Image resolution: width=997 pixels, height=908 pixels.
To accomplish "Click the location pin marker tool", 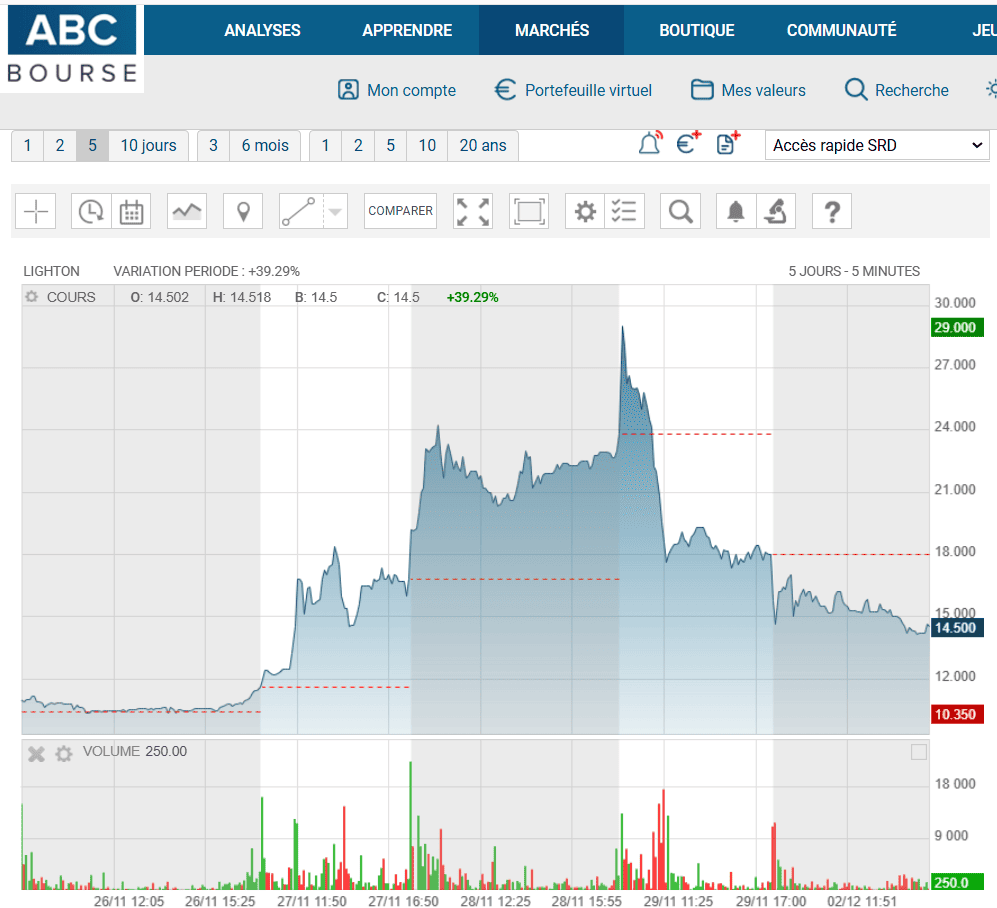I will 243,211.
